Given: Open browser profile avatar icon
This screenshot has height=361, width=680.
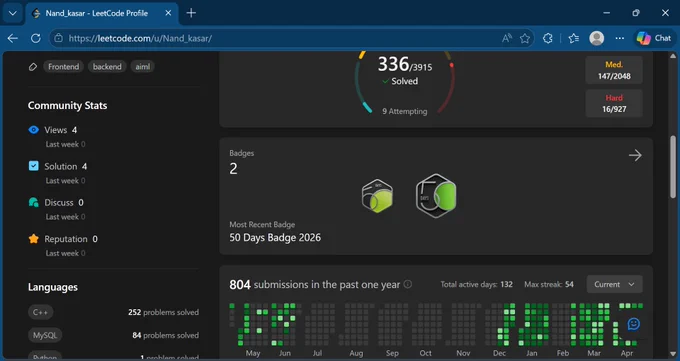Looking at the screenshot, I should [x=597, y=38].
